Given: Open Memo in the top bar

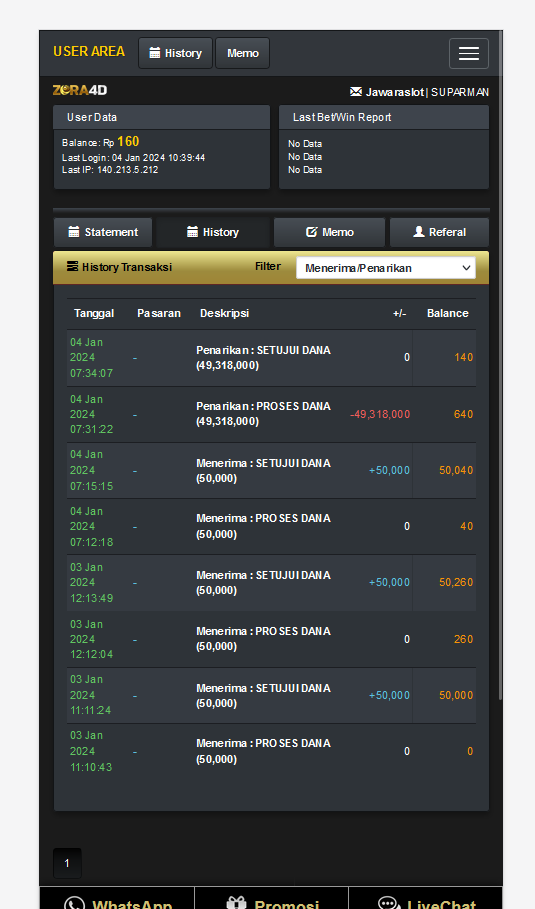Looking at the screenshot, I should (x=242, y=53).
